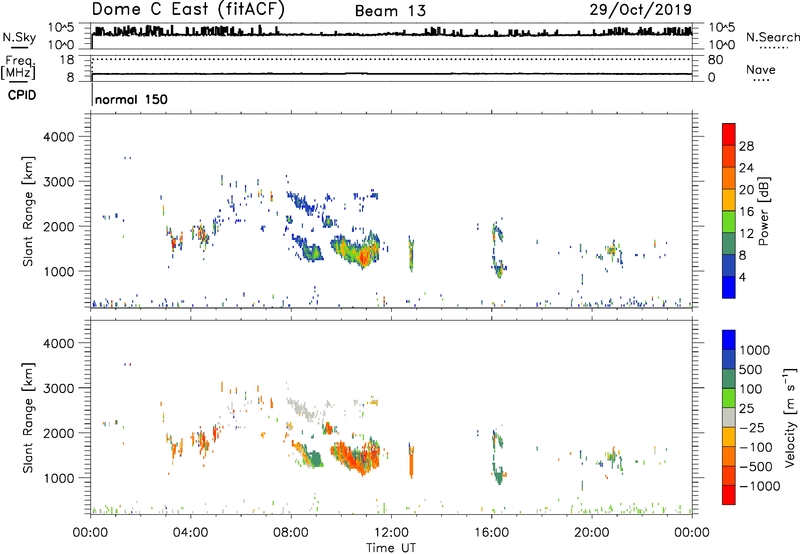Click the 'Nave' legend label
800x554 pixels.
tap(760, 69)
